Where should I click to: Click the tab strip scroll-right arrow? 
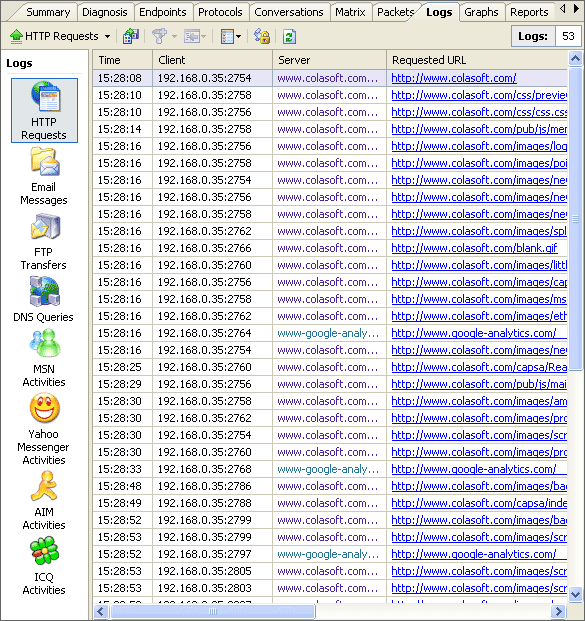click(576, 8)
